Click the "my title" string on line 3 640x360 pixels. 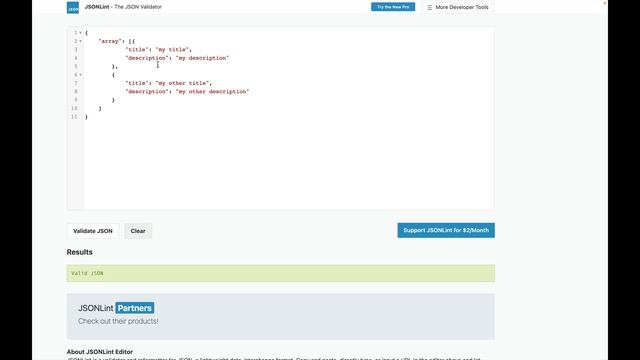pyautogui.click(x=172, y=49)
